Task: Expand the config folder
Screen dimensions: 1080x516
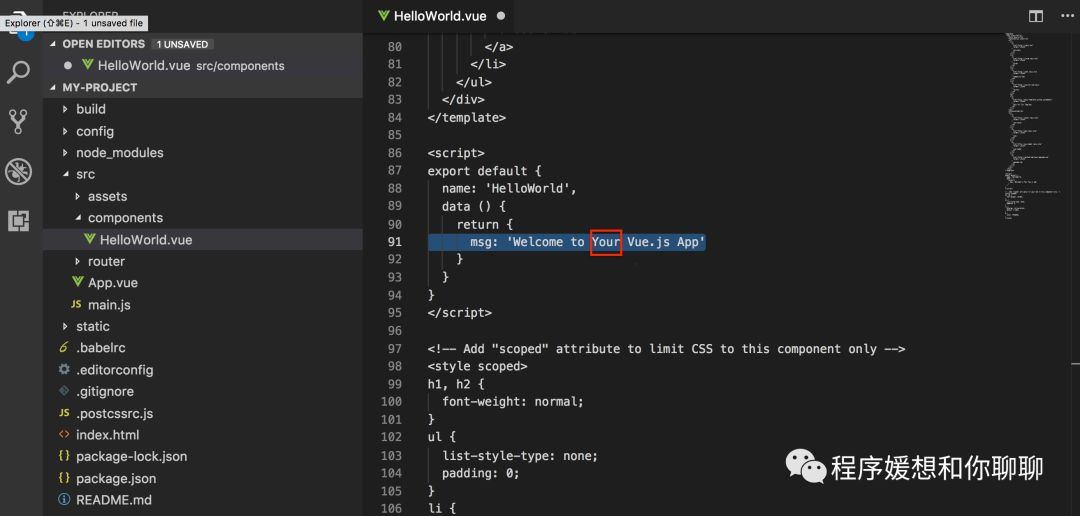Action: point(65,131)
